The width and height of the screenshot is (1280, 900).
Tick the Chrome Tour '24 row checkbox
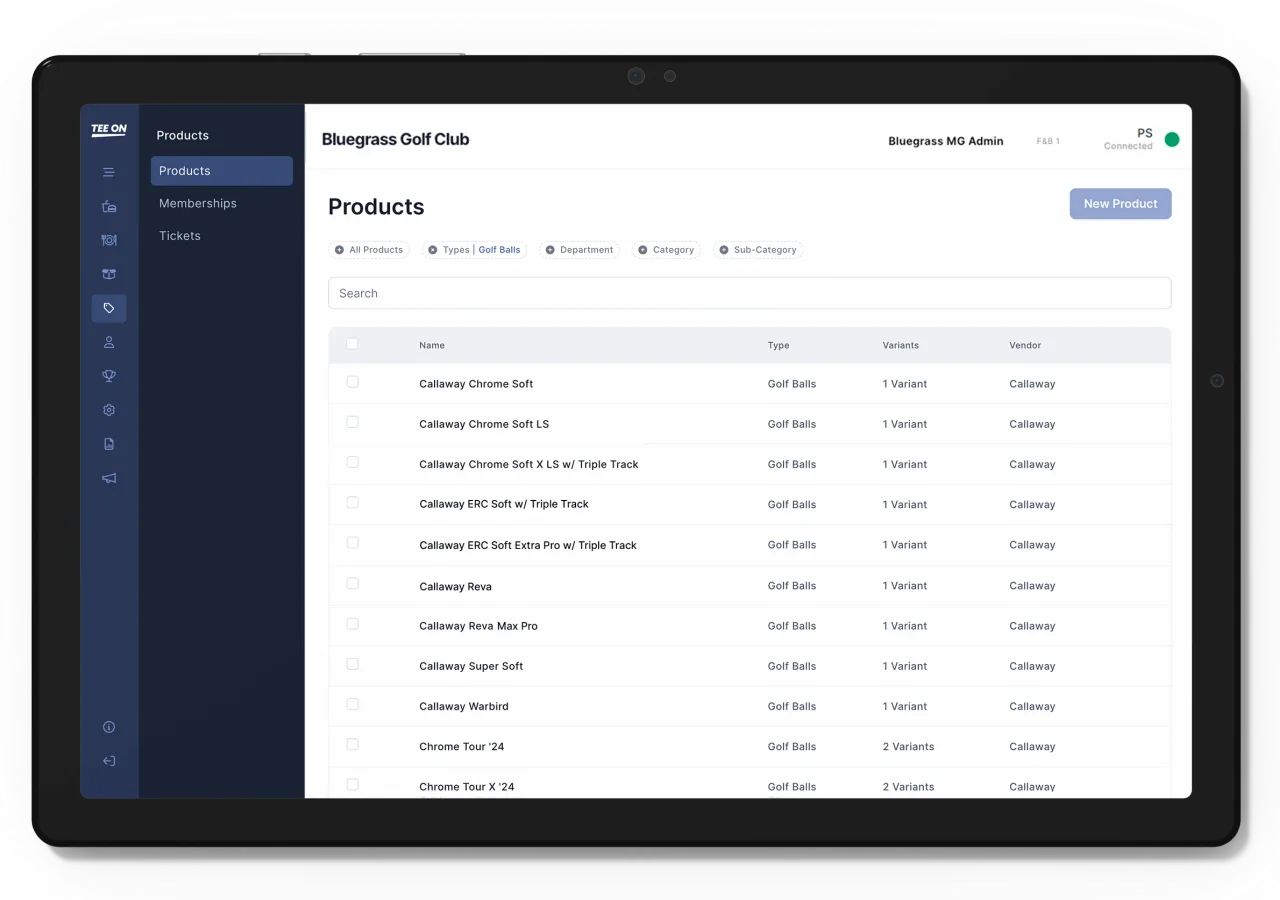click(x=352, y=744)
